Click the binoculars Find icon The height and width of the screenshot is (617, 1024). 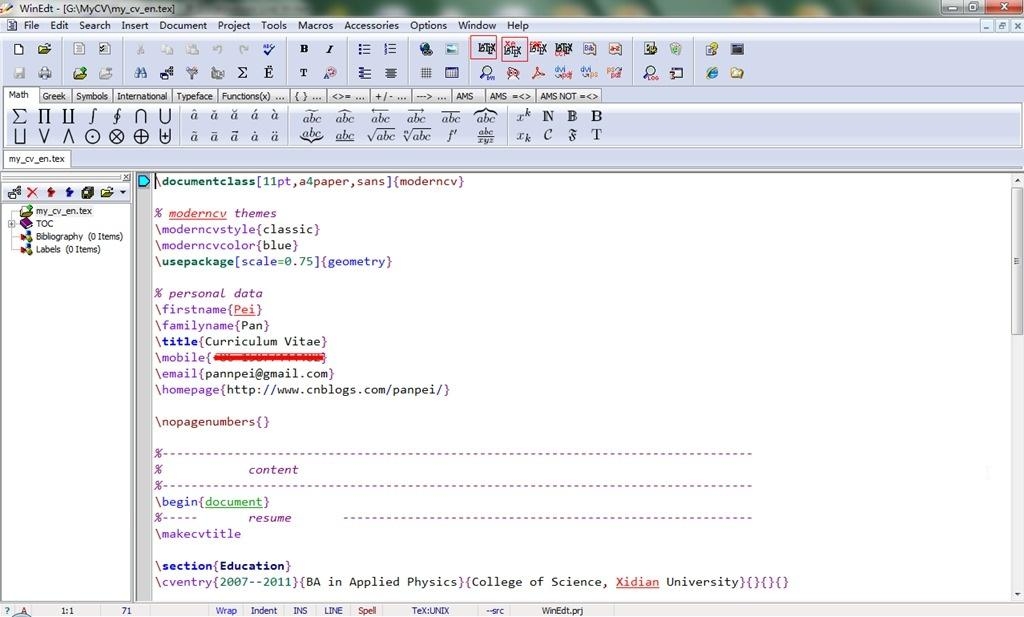point(140,73)
